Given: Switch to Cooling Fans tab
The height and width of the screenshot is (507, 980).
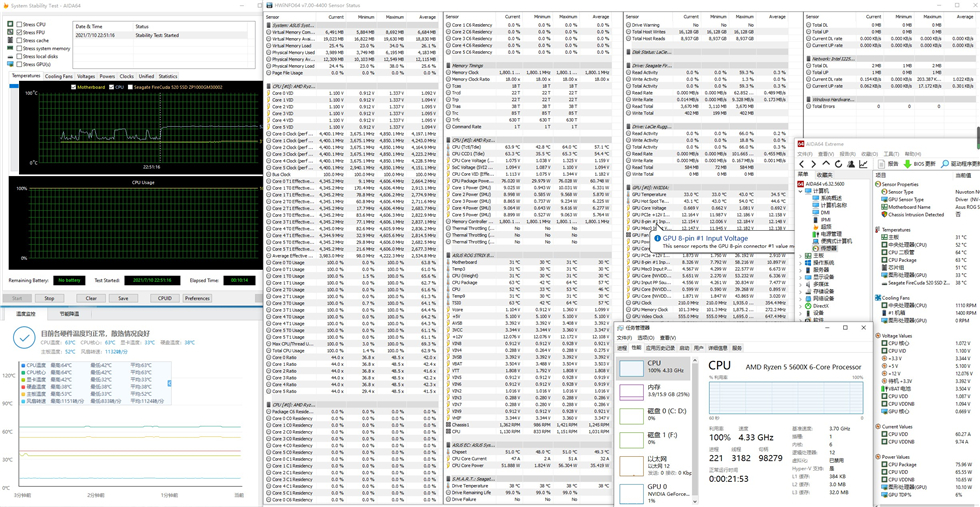Looking at the screenshot, I should [x=59, y=76].
